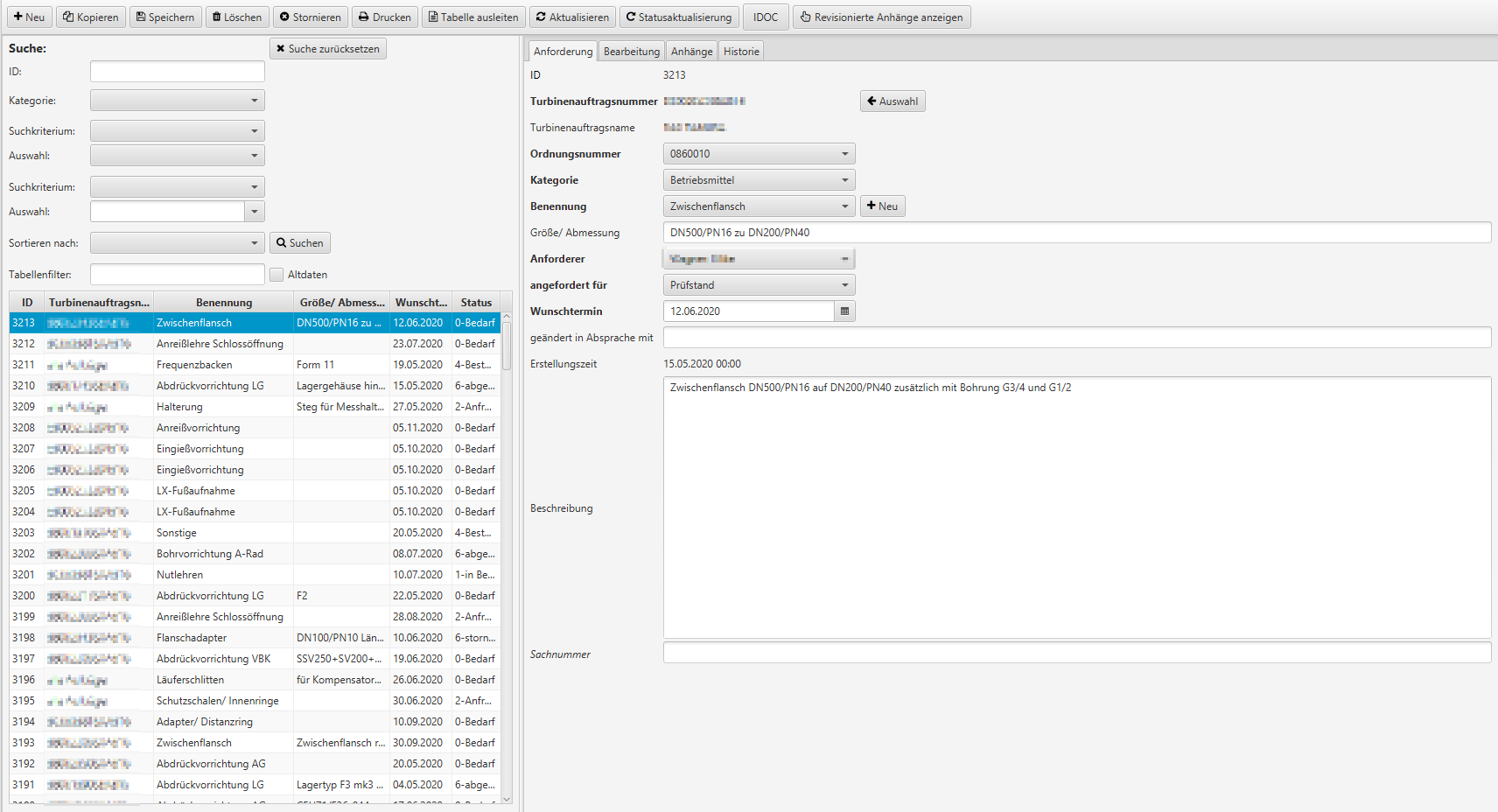The width and height of the screenshot is (1498, 812).
Task: Switch to the Bearbeitung tab
Action: [631, 52]
